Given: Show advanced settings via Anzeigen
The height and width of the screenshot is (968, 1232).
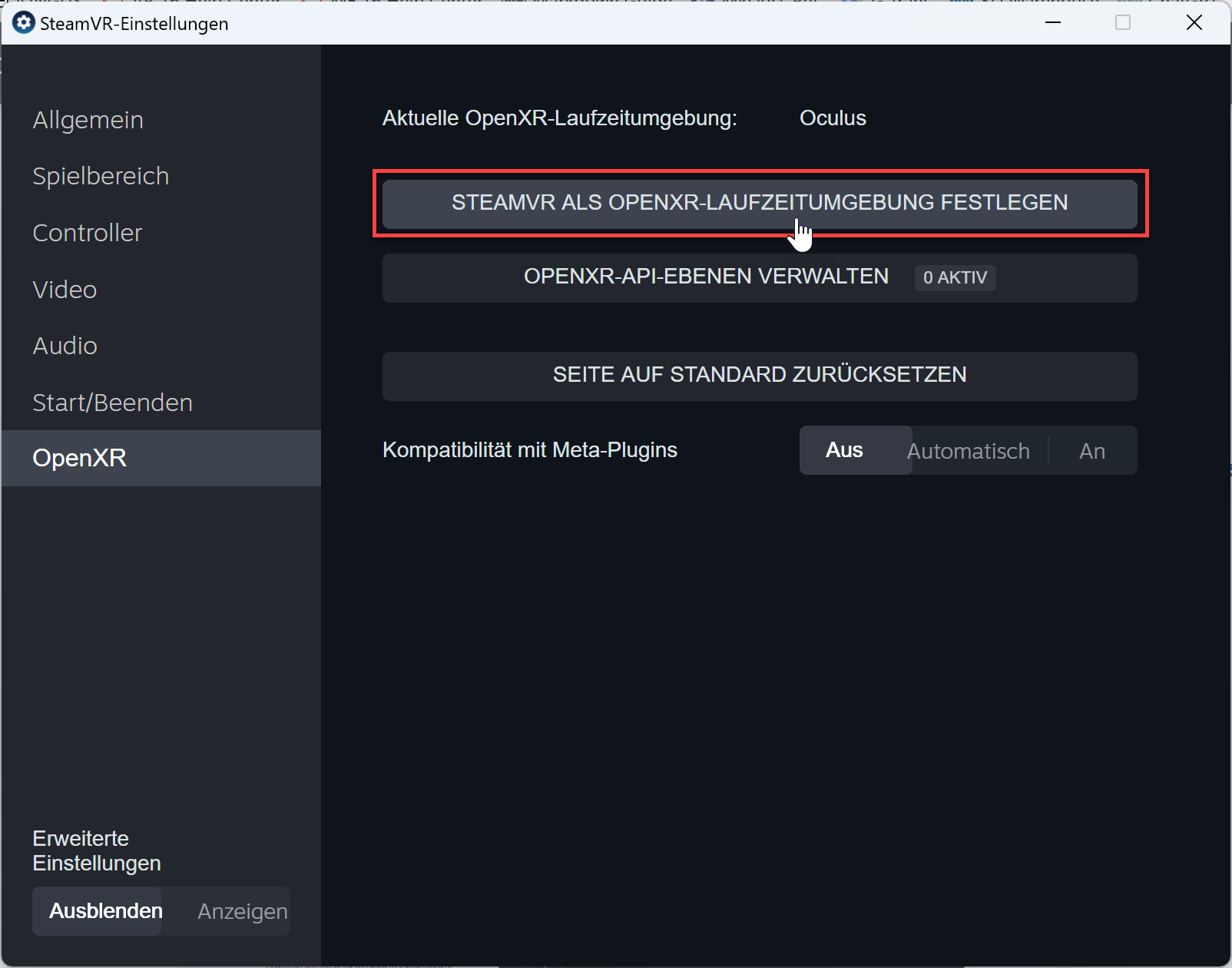Looking at the screenshot, I should 241,911.
